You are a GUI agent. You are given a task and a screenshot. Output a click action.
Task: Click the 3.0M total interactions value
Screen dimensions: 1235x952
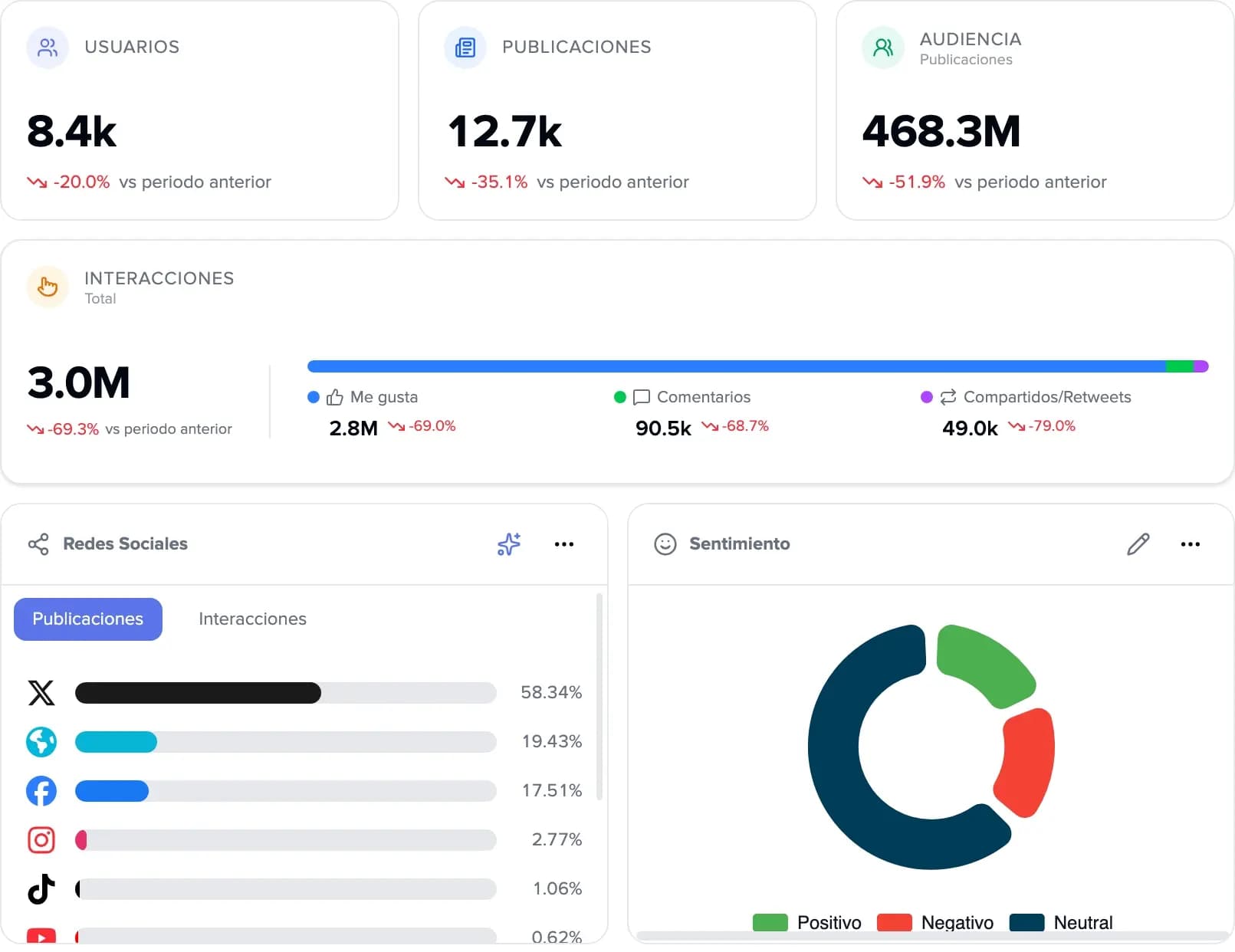(x=78, y=382)
